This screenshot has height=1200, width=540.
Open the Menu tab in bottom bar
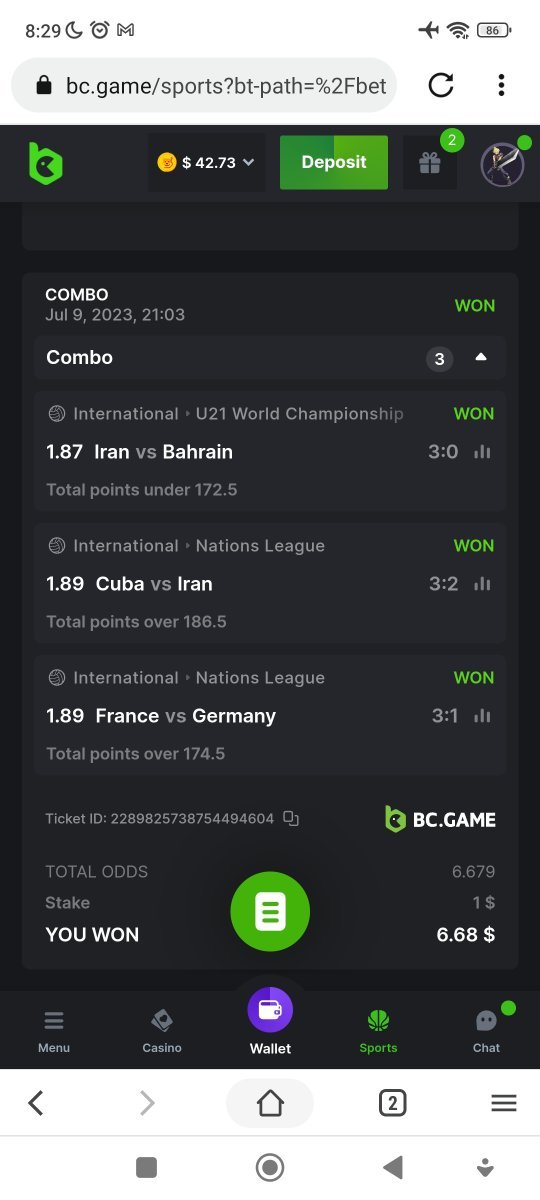[54, 1031]
